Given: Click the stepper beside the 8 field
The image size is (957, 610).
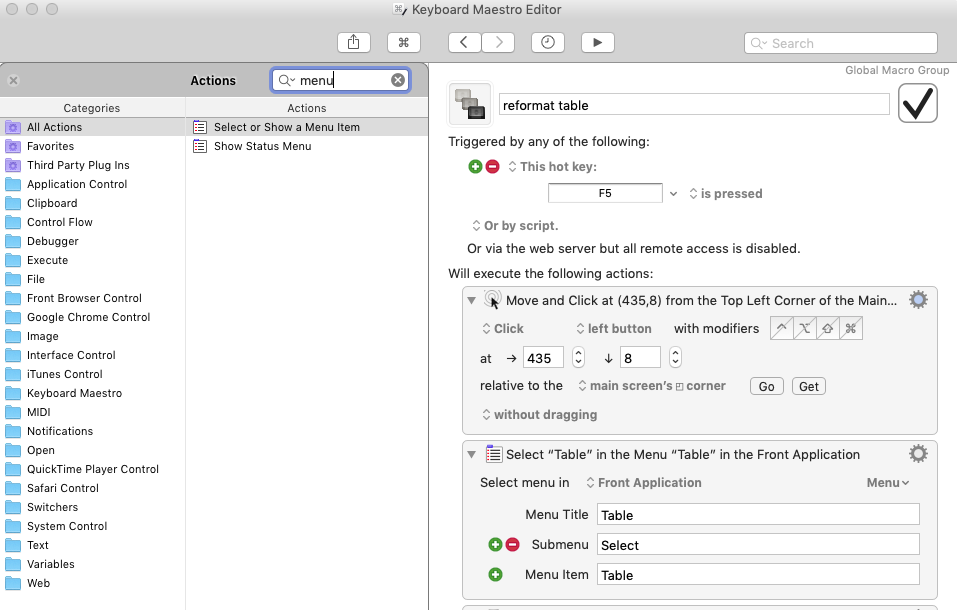Looking at the screenshot, I should pyautogui.click(x=675, y=357).
